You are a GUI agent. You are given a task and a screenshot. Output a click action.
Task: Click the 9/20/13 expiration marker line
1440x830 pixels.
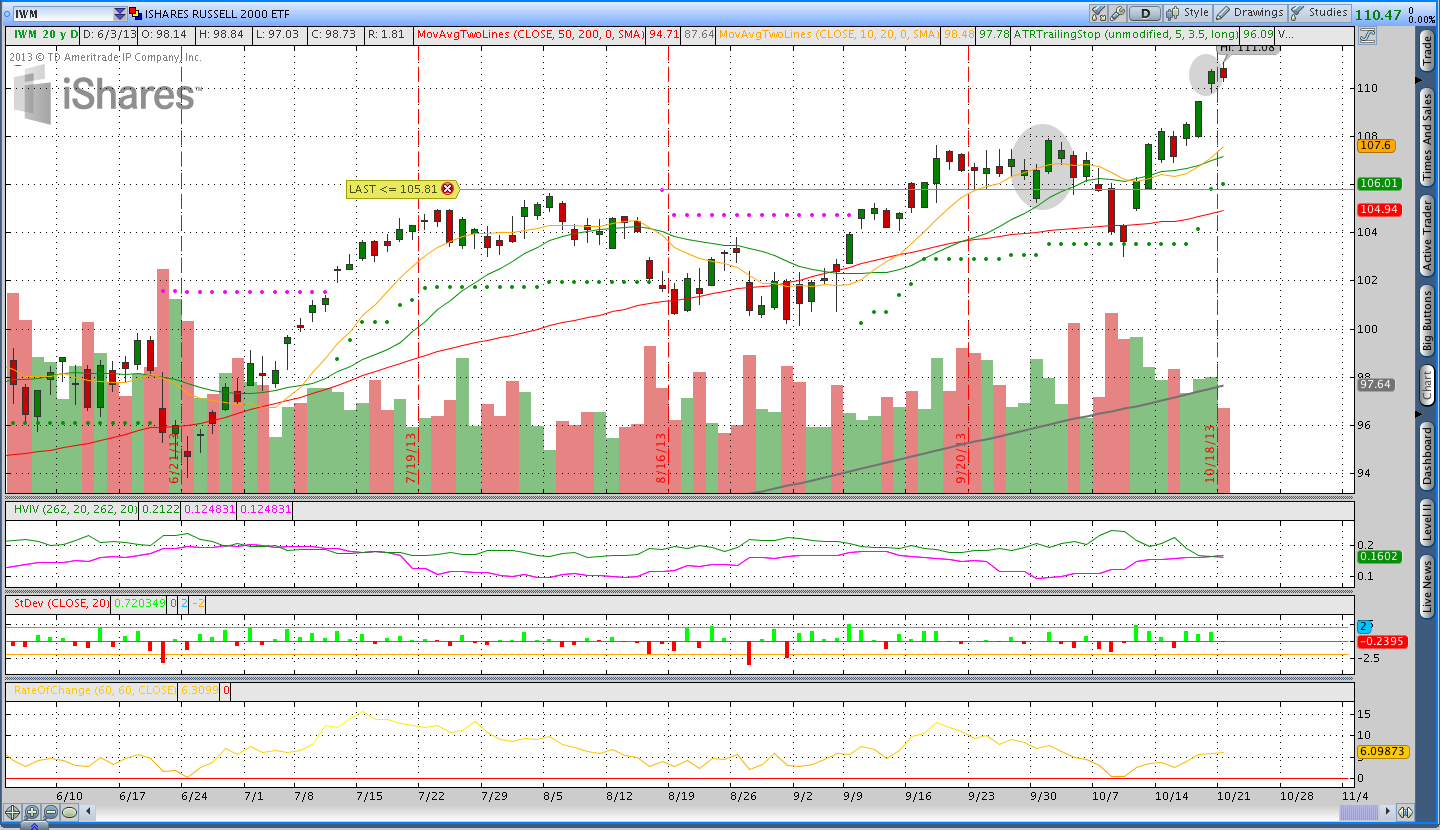coord(968,270)
